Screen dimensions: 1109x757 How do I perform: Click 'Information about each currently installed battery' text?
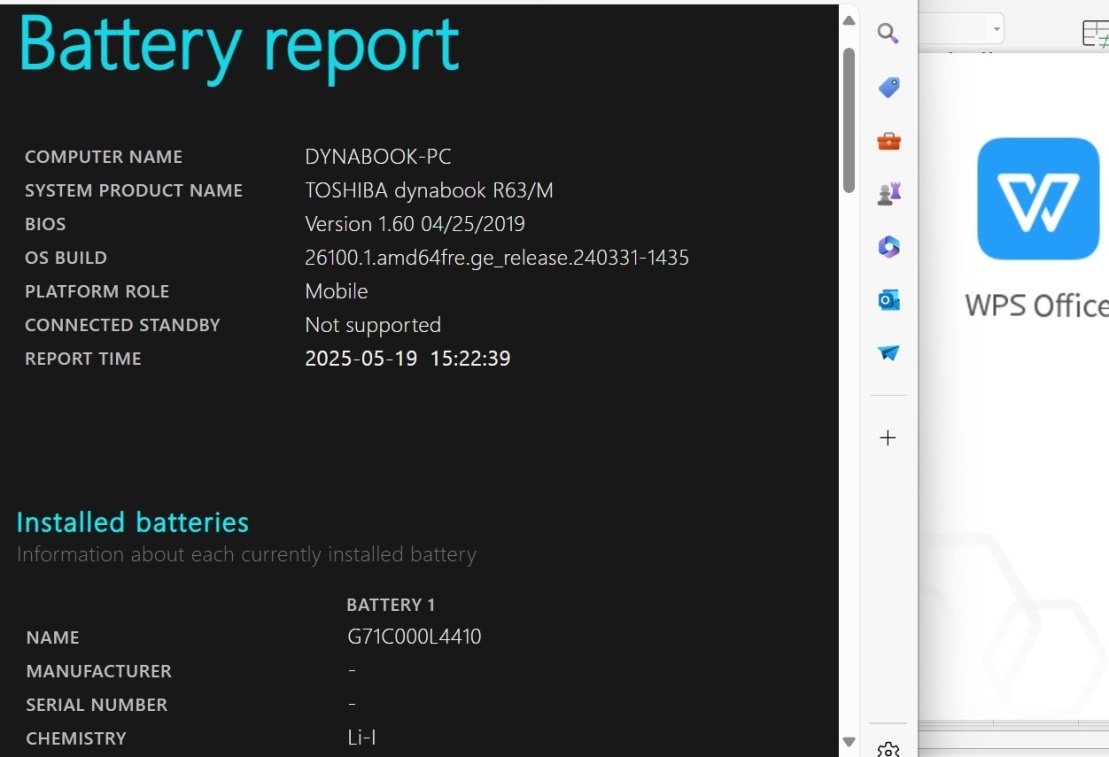pyautogui.click(x=246, y=554)
